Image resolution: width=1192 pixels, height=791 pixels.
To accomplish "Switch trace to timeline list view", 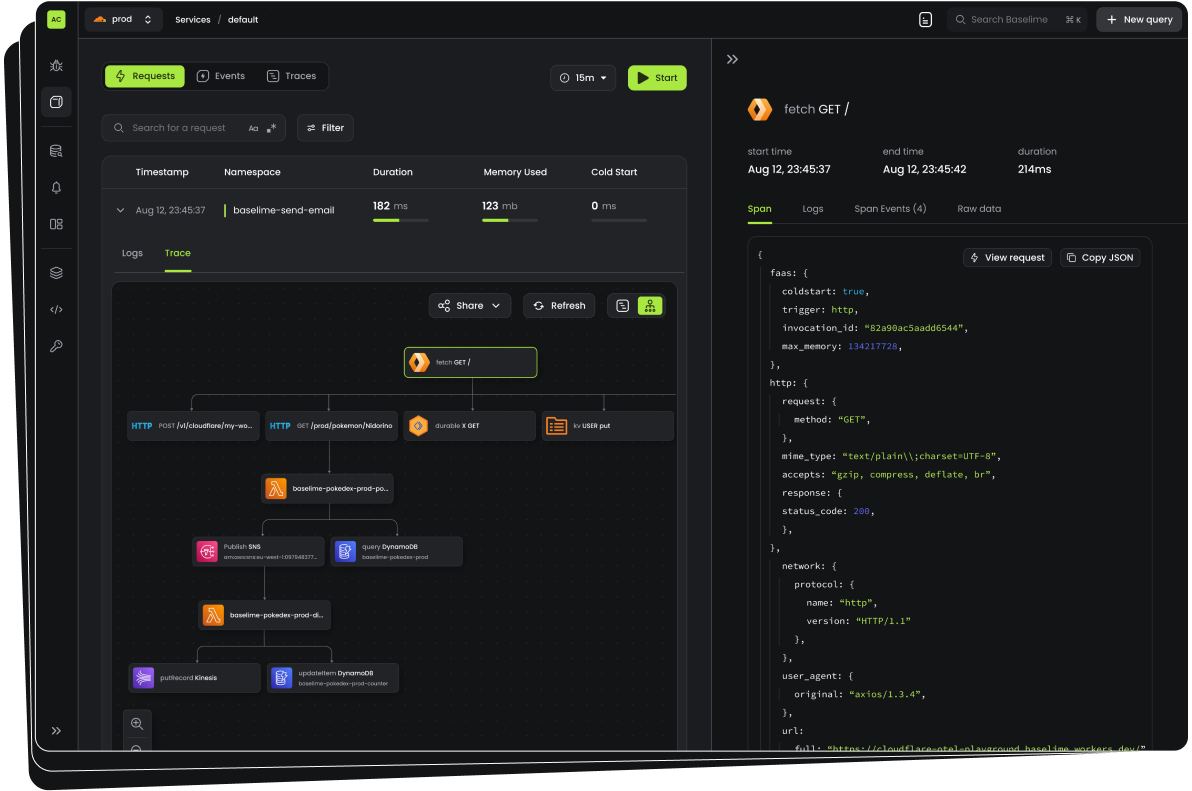I will 622,306.
